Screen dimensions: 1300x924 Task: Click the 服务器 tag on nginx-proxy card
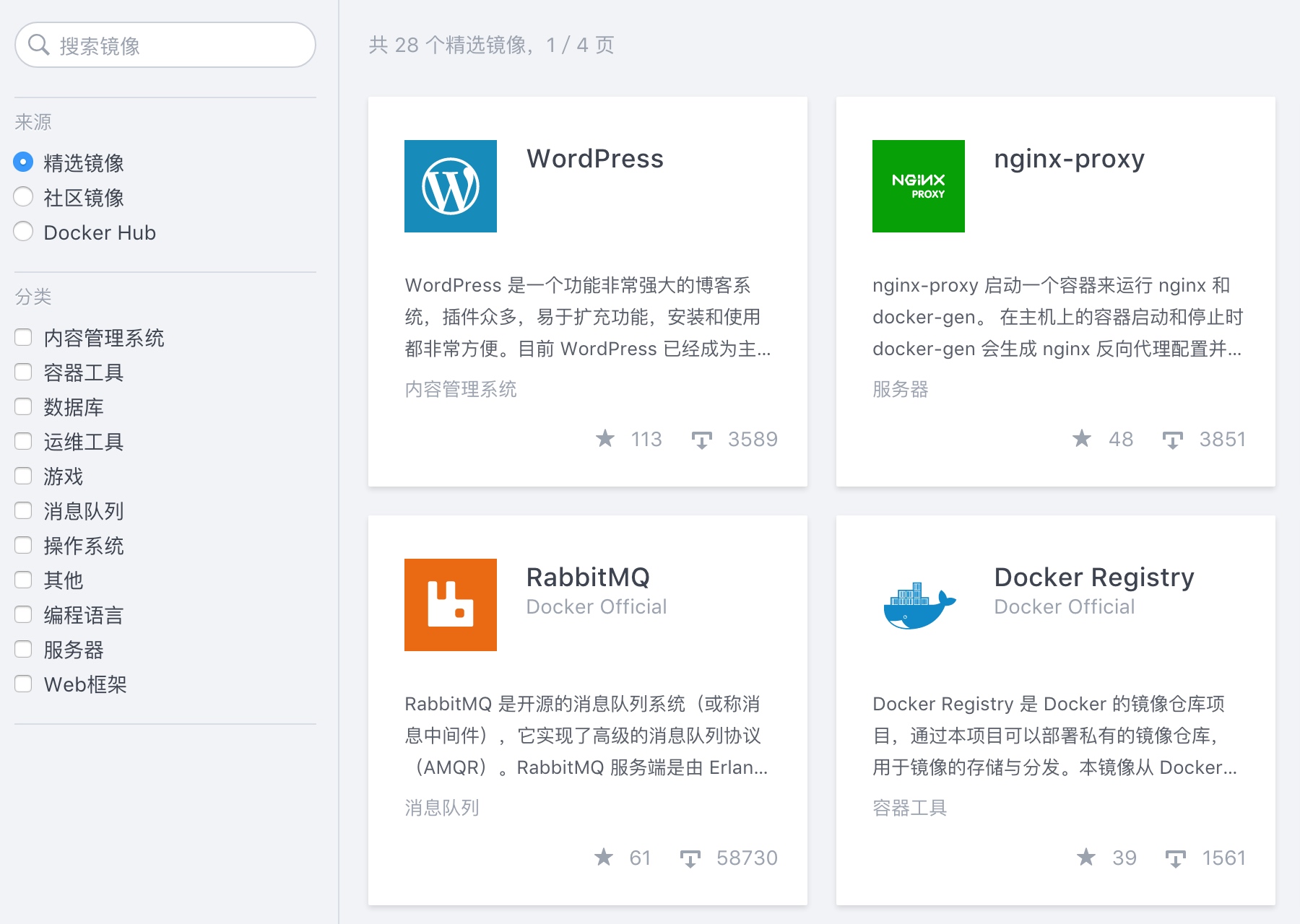tap(901, 389)
